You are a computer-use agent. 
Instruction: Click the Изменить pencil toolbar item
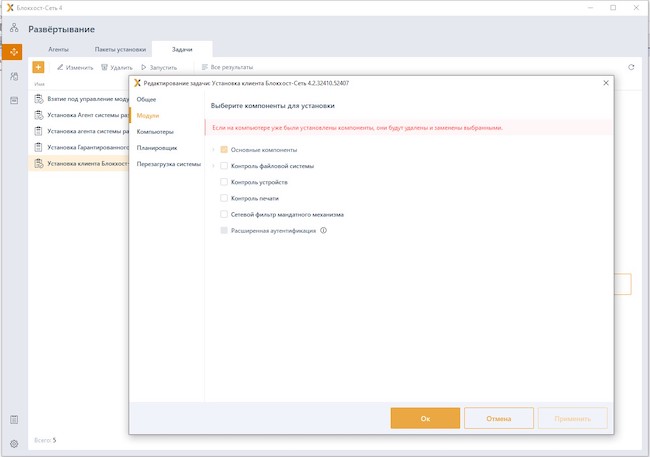click(x=75, y=67)
